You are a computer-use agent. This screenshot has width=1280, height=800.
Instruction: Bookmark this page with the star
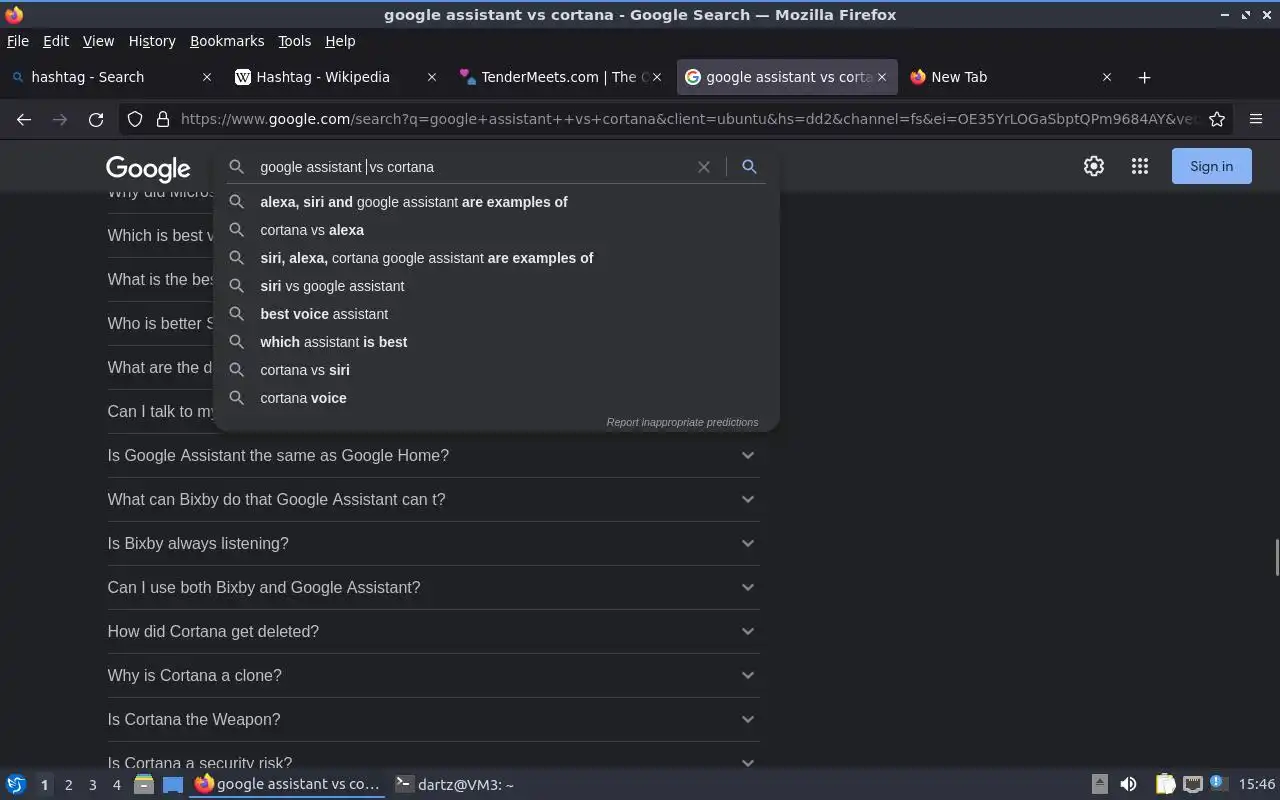tap(1217, 119)
